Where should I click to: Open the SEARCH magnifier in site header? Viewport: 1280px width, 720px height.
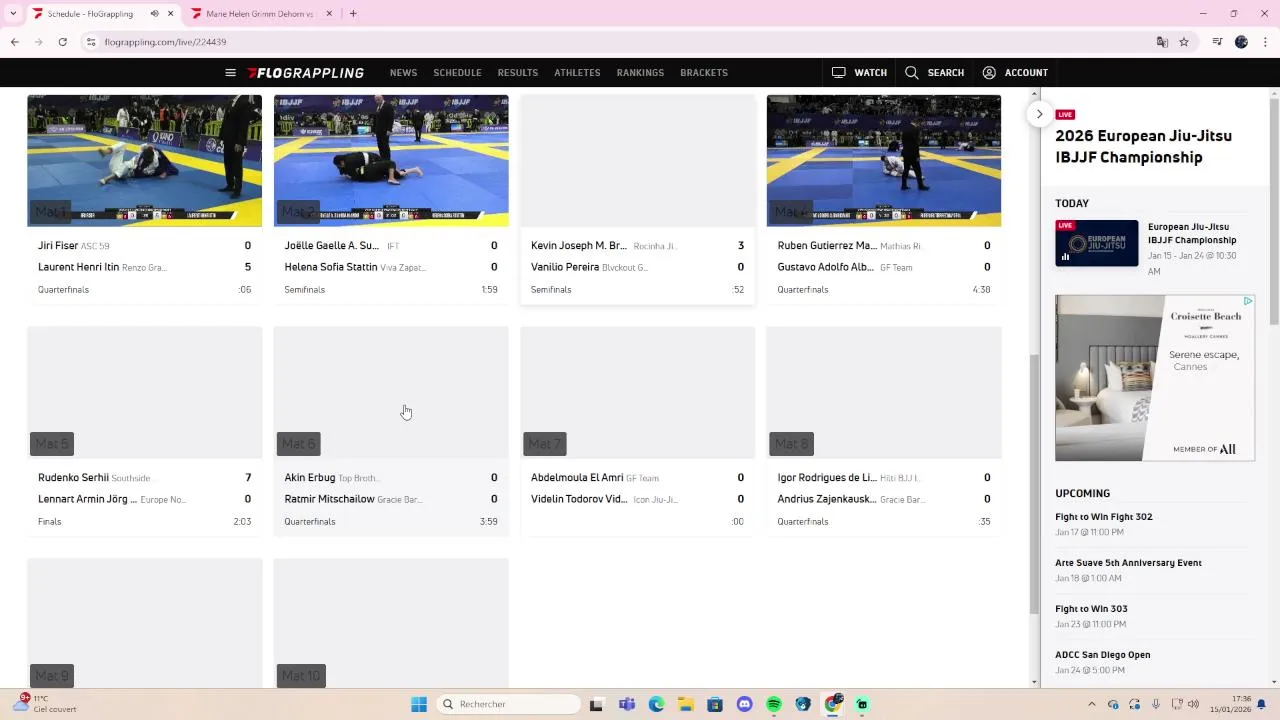(x=934, y=73)
